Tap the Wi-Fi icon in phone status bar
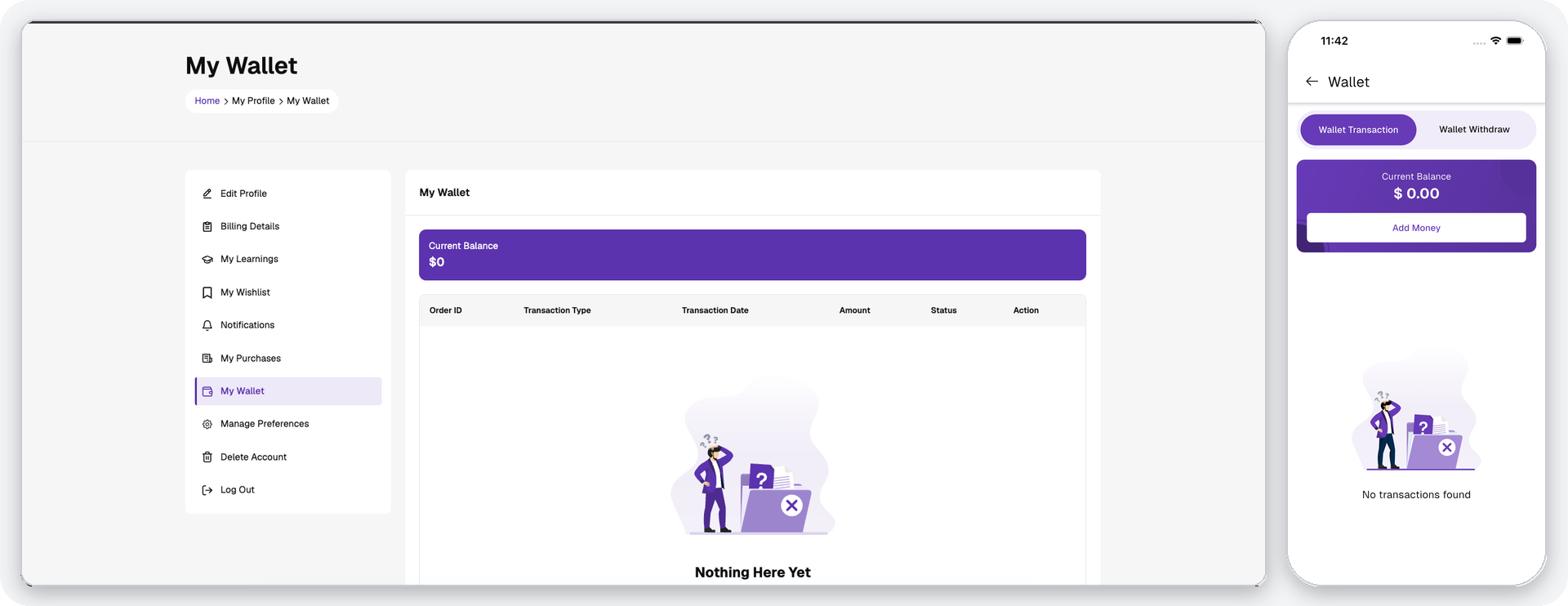The height and width of the screenshot is (606, 1568). pyautogui.click(x=1495, y=40)
